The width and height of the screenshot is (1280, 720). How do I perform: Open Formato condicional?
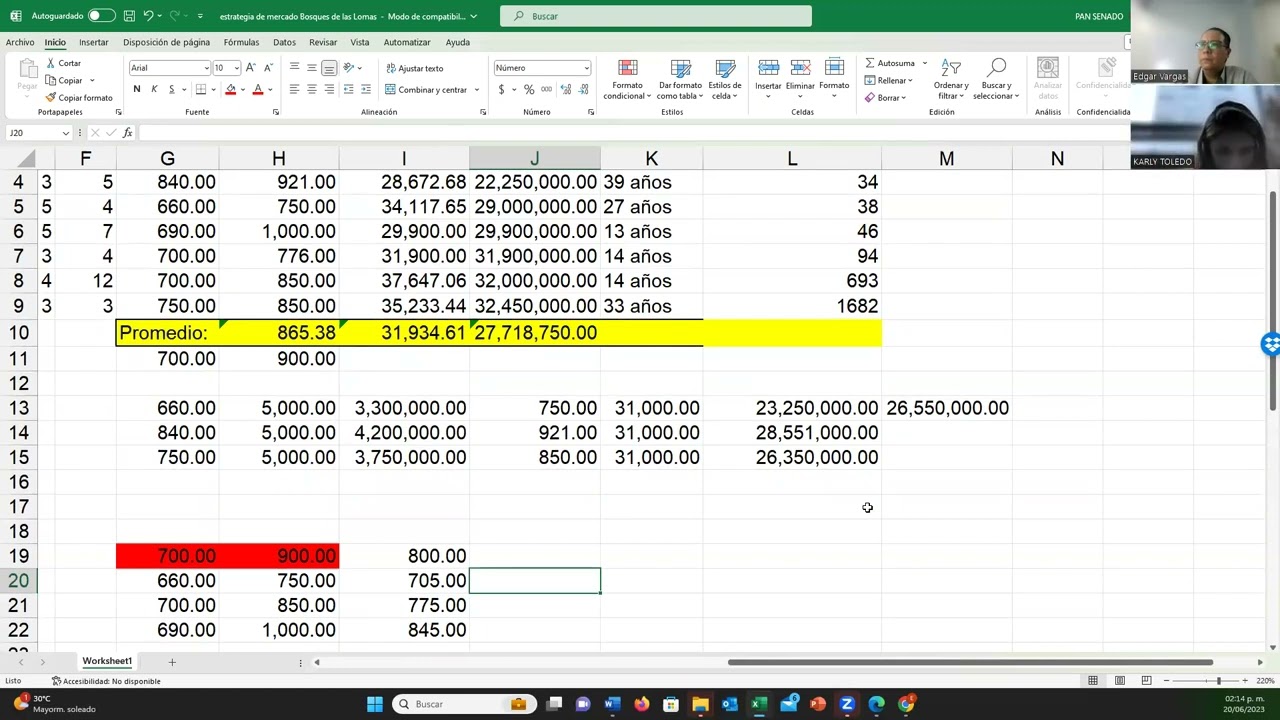click(627, 79)
